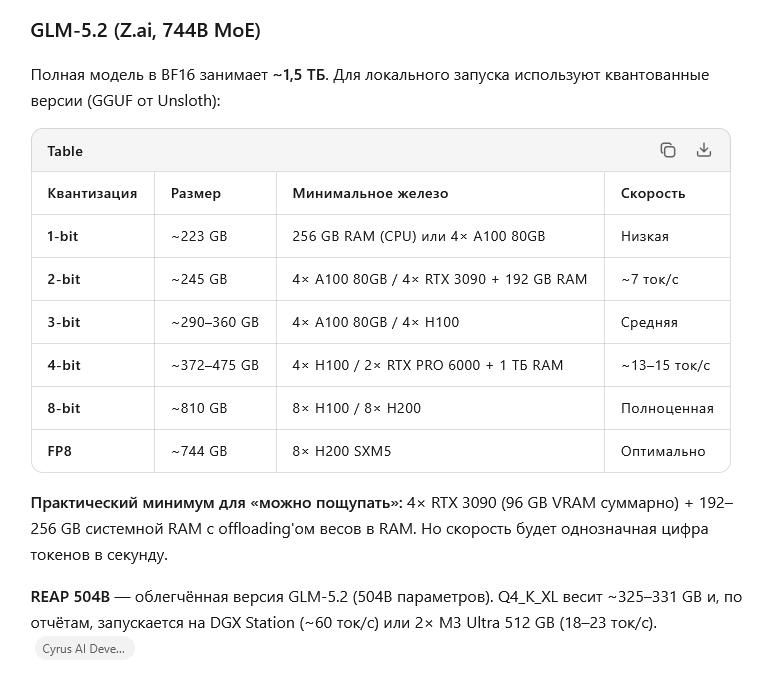Image resolution: width=773 pixels, height=676 pixels.
Task: Copy the table with the copy icon
Action: click(668, 150)
